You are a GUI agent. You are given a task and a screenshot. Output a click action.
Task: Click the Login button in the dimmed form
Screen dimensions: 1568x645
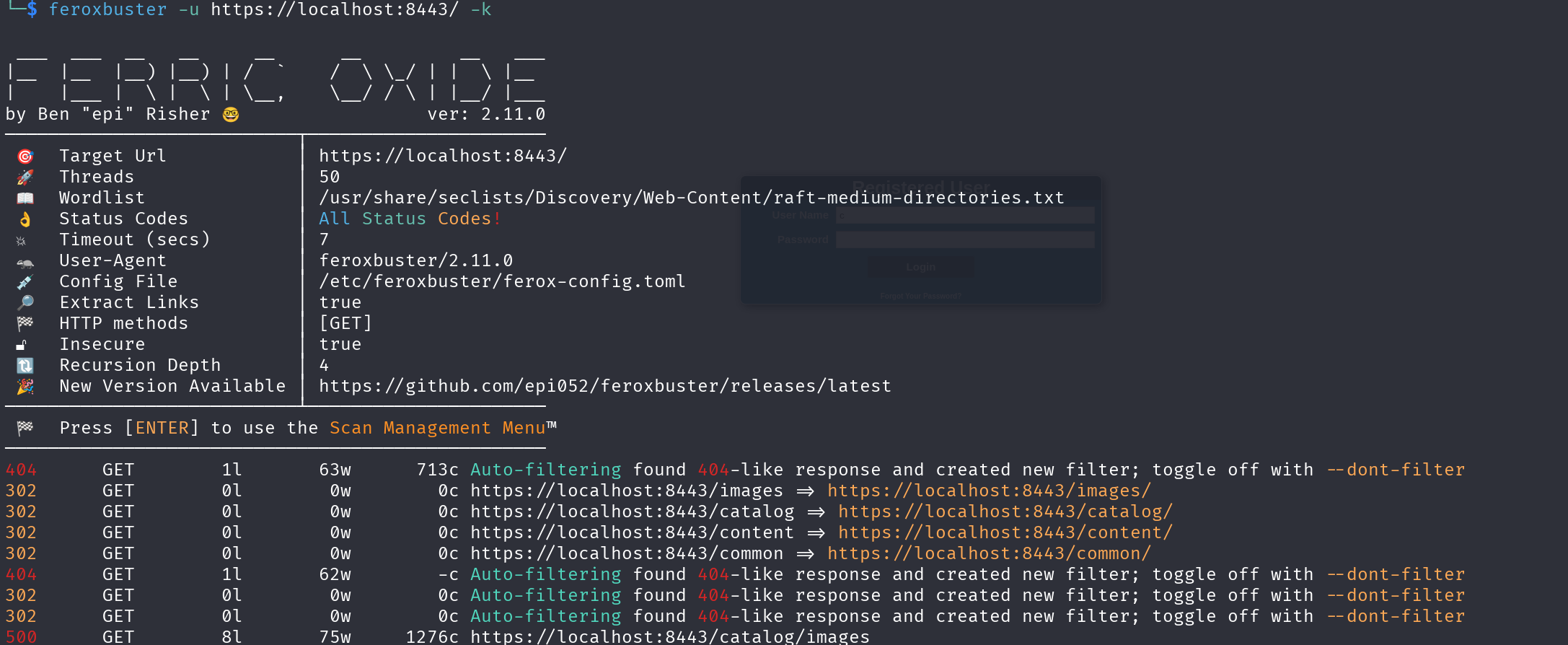pos(920,267)
